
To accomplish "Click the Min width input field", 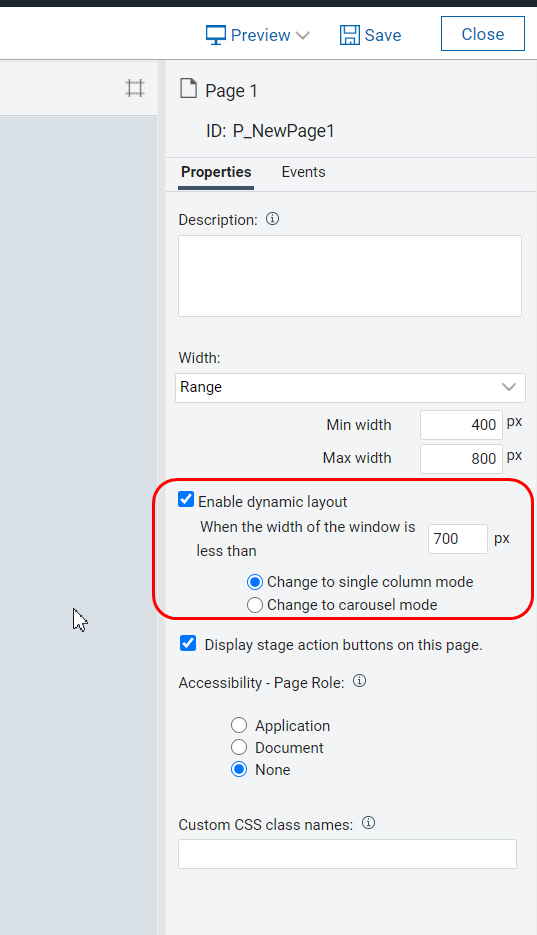I will [x=461, y=425].
